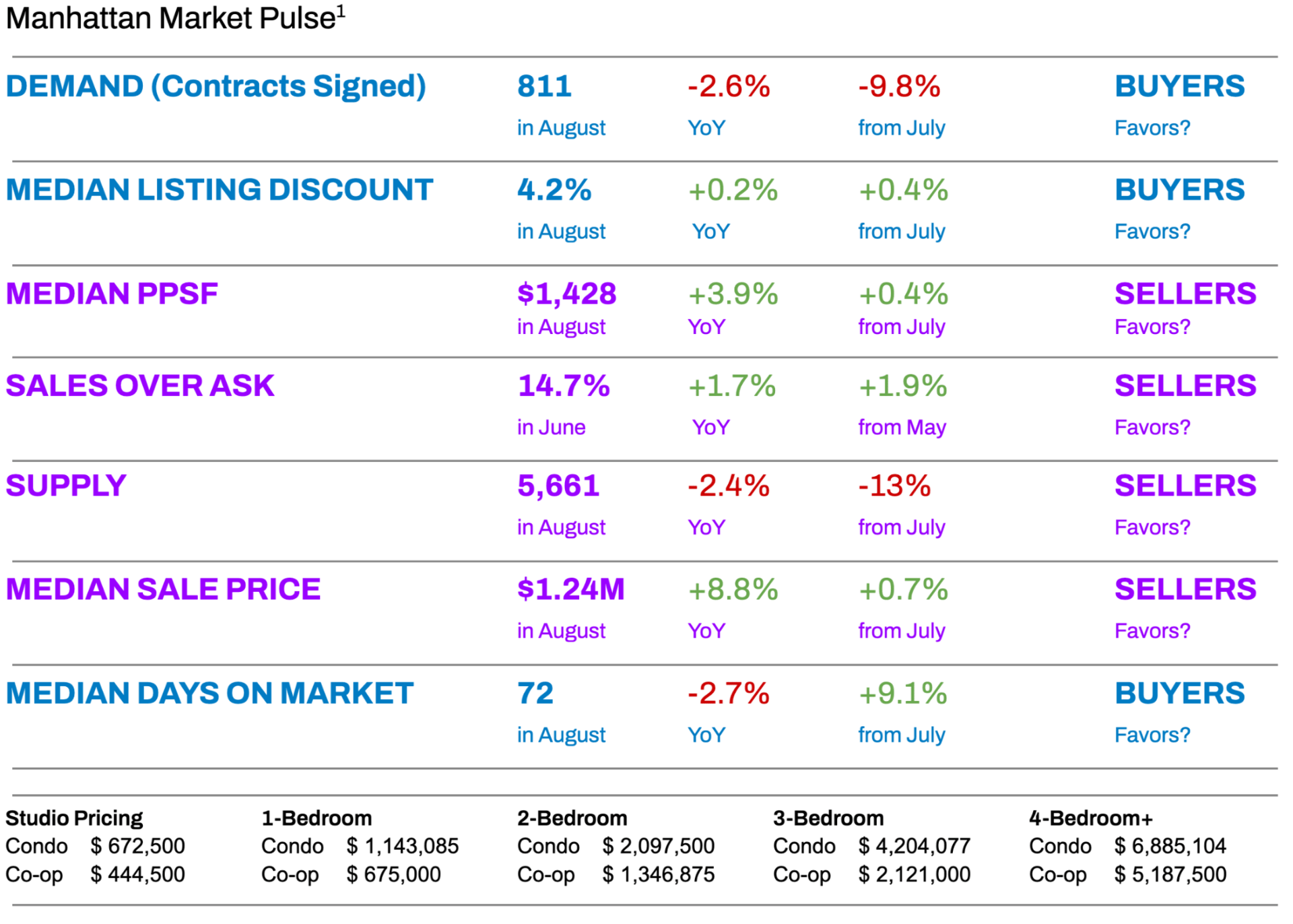Click the MEDIAN LISTING DISCOUNT heading
This screenshot has height=924, width=1293.
tap(219, 190)
